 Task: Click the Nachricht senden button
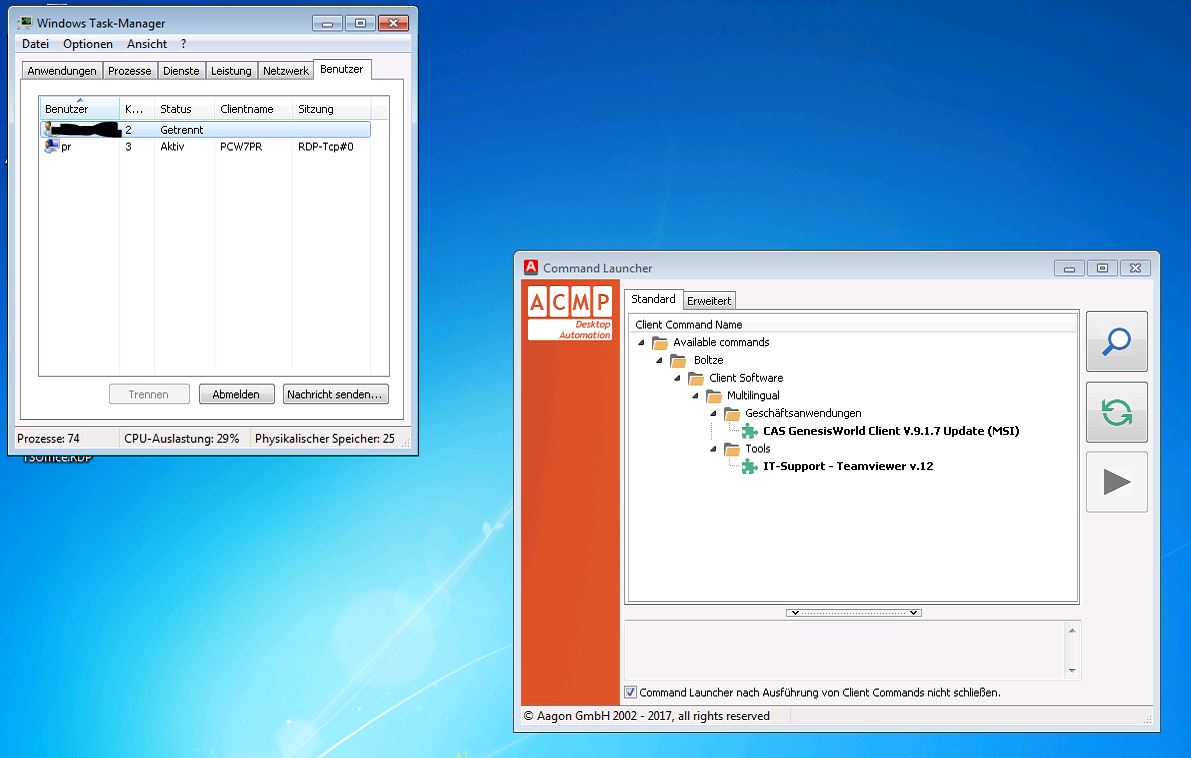click(335, 394)
